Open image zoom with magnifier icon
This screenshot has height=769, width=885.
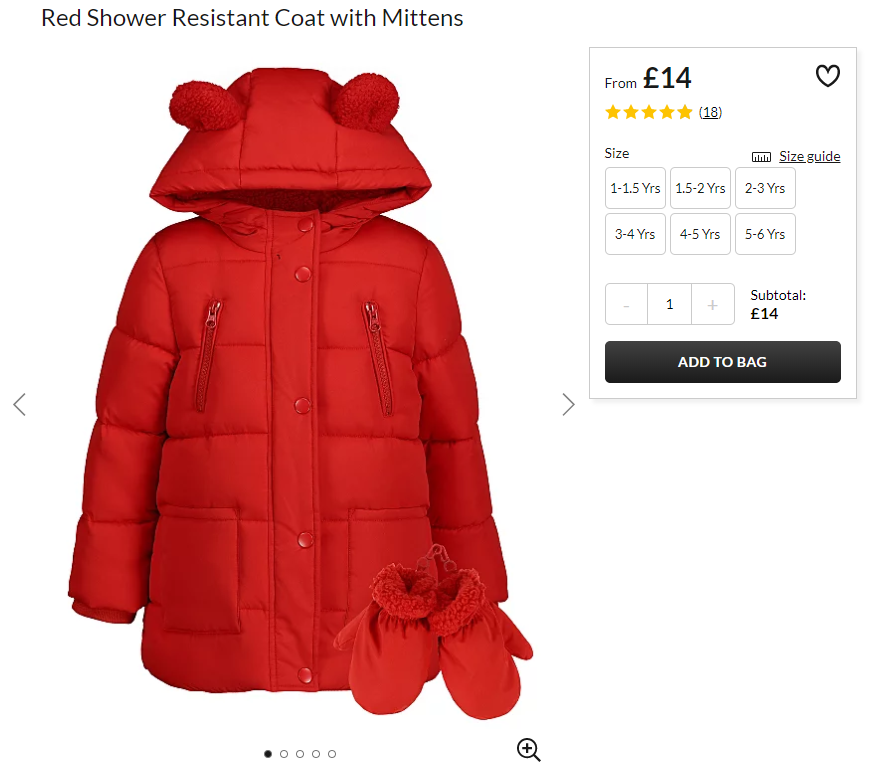coord(529,749)
